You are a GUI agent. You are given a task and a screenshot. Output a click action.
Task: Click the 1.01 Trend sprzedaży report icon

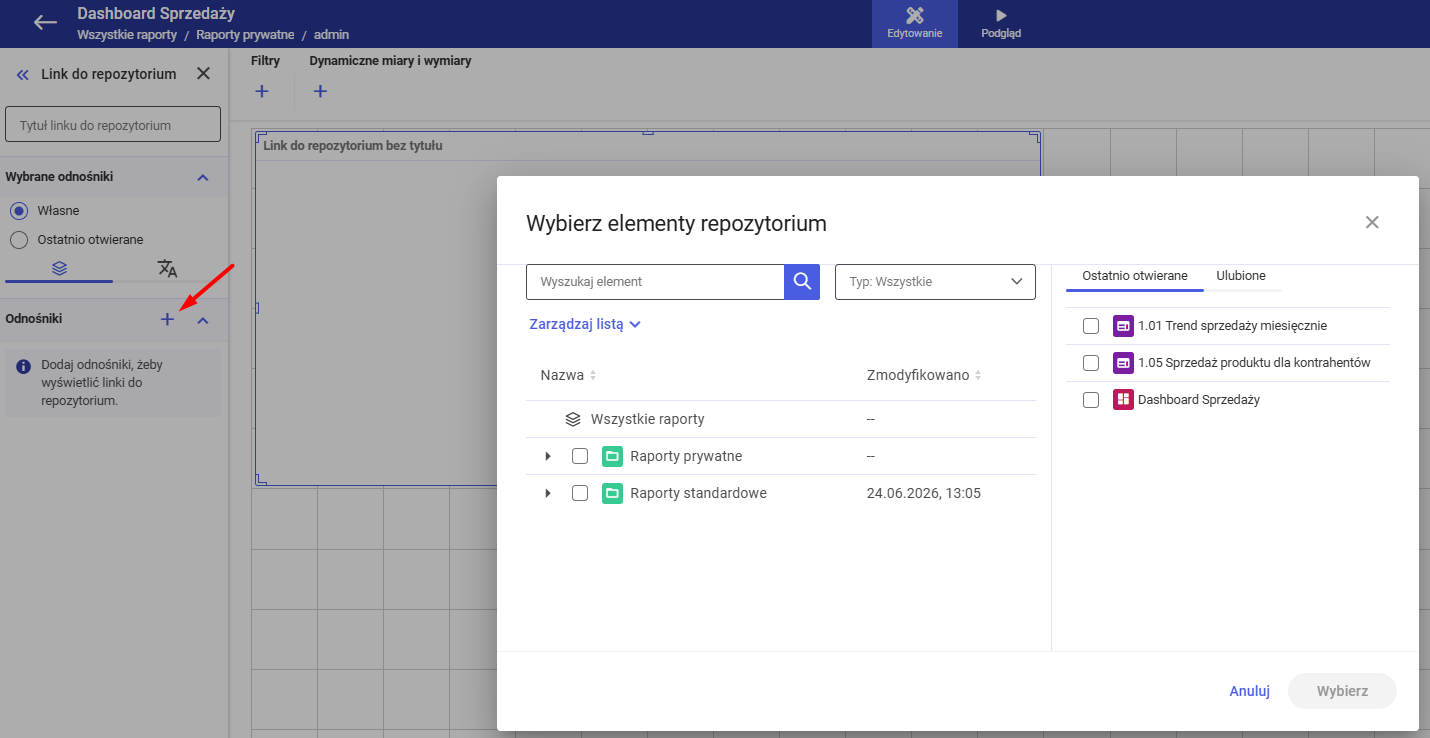(x=1123, y=326)
